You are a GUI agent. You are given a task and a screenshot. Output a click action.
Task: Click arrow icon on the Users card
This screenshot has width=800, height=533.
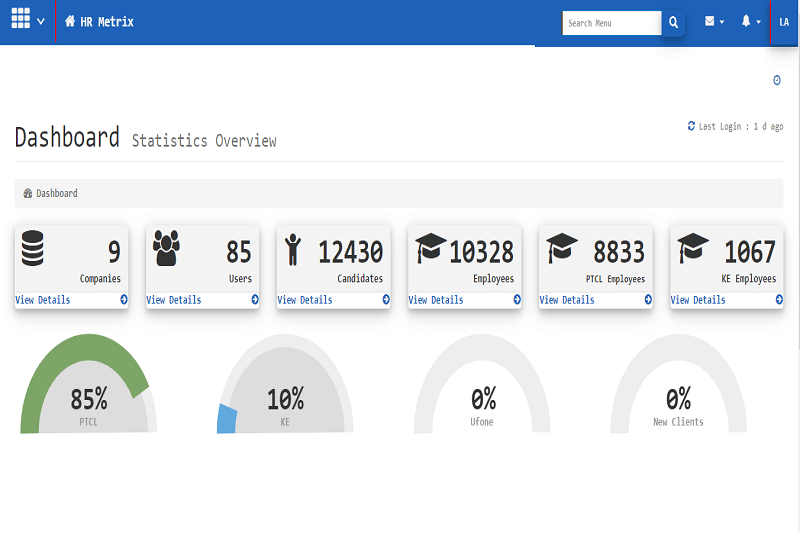[254, 299]
